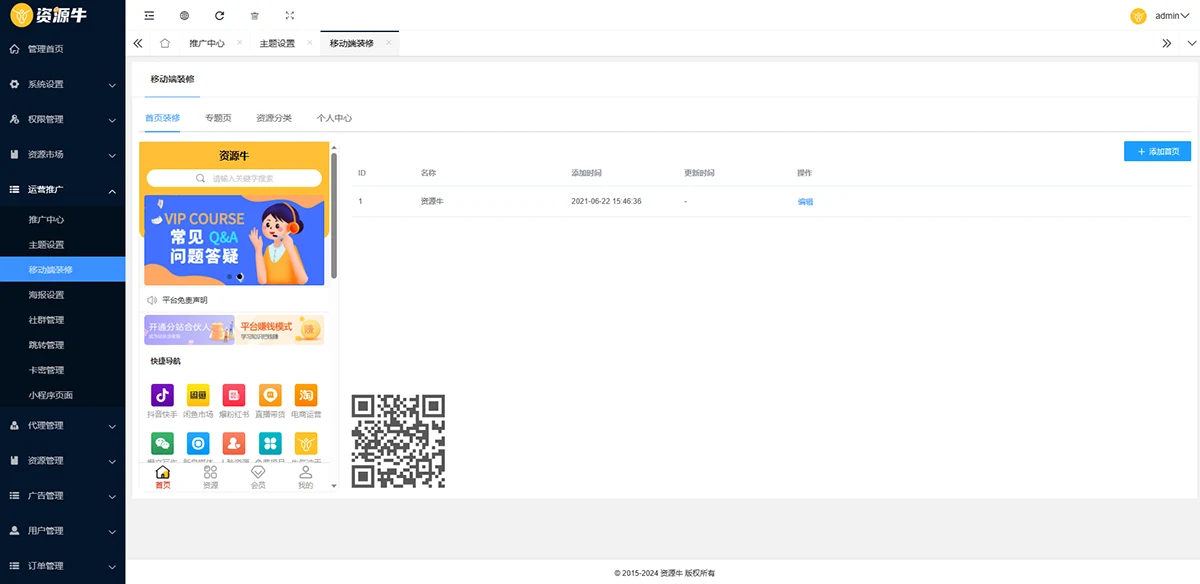Image resolution: width=1200 pixels, height=584 pixels.
Task: Click the trash icon in top toolbar
Action: click(254, 16)
